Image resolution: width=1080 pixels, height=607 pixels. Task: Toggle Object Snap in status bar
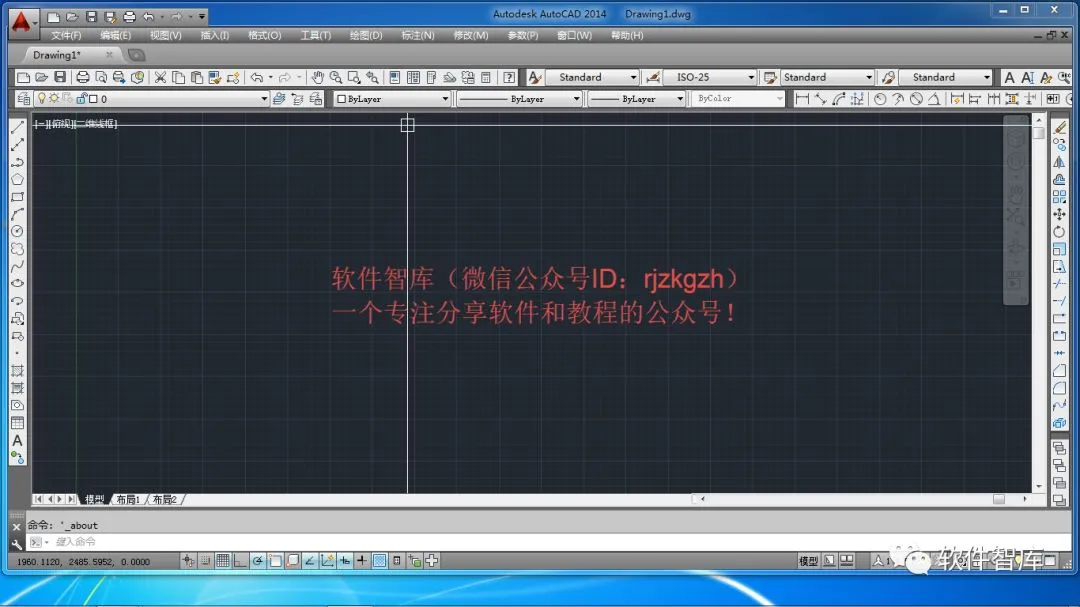[x=275, y=561]
